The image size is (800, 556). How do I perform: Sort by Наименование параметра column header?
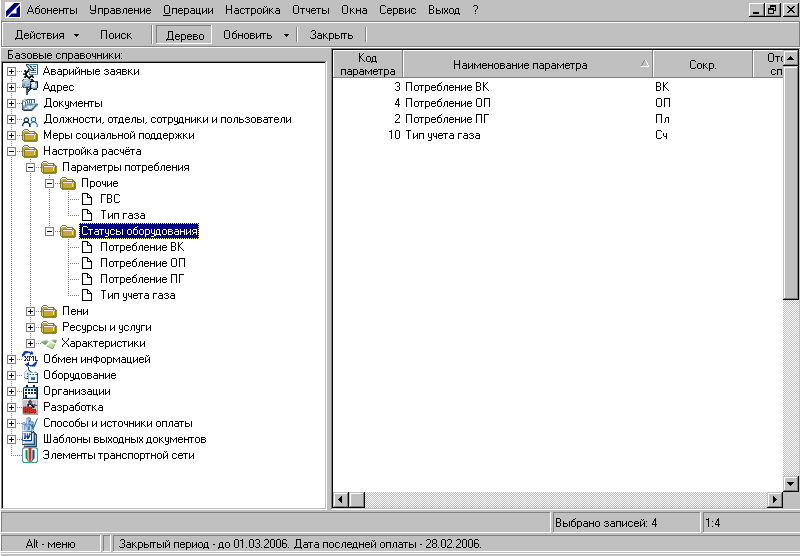coord(520,65)
